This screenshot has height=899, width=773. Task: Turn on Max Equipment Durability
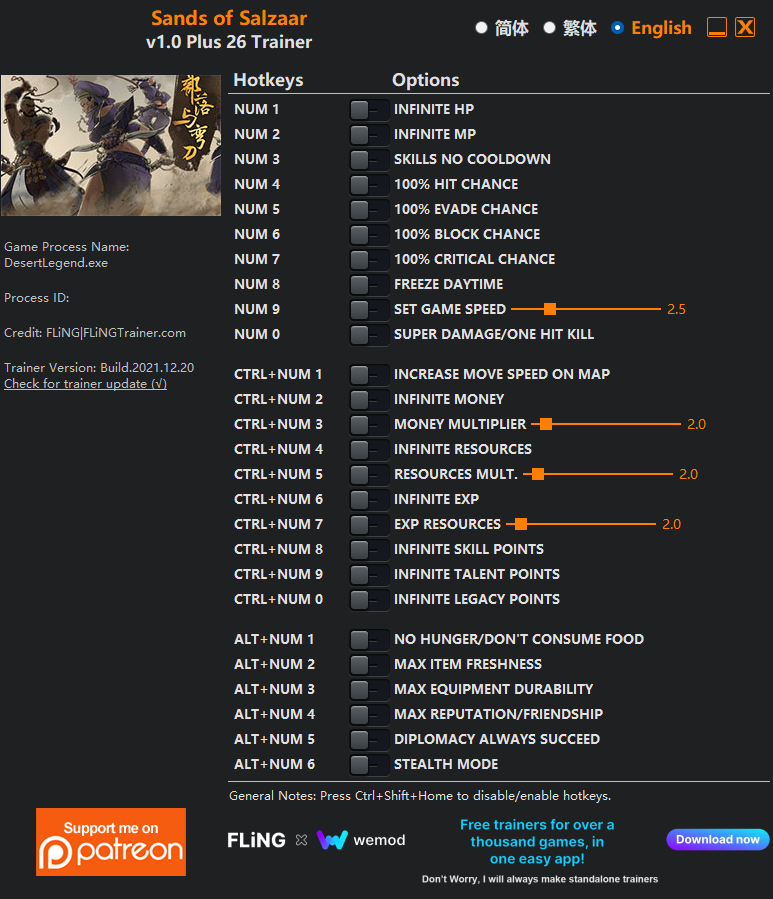coord(369,690)
